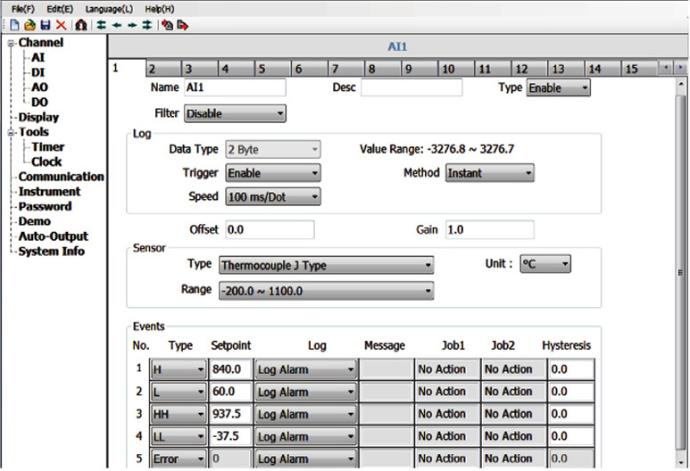
Task: Collapse the Tools tree node
Action: [x=11, y=132]
